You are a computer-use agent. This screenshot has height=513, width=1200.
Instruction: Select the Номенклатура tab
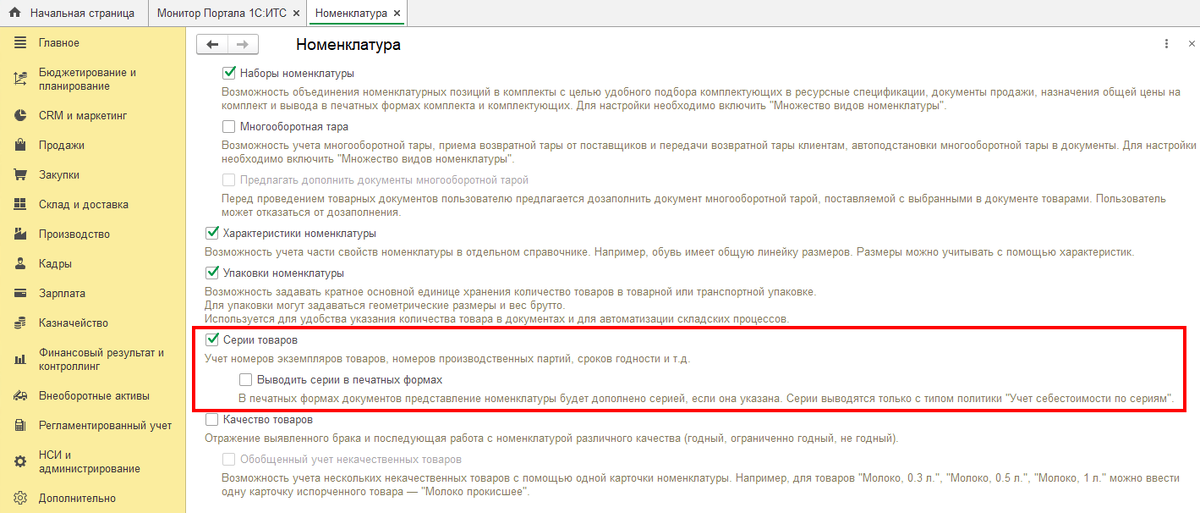click(357, 14)
